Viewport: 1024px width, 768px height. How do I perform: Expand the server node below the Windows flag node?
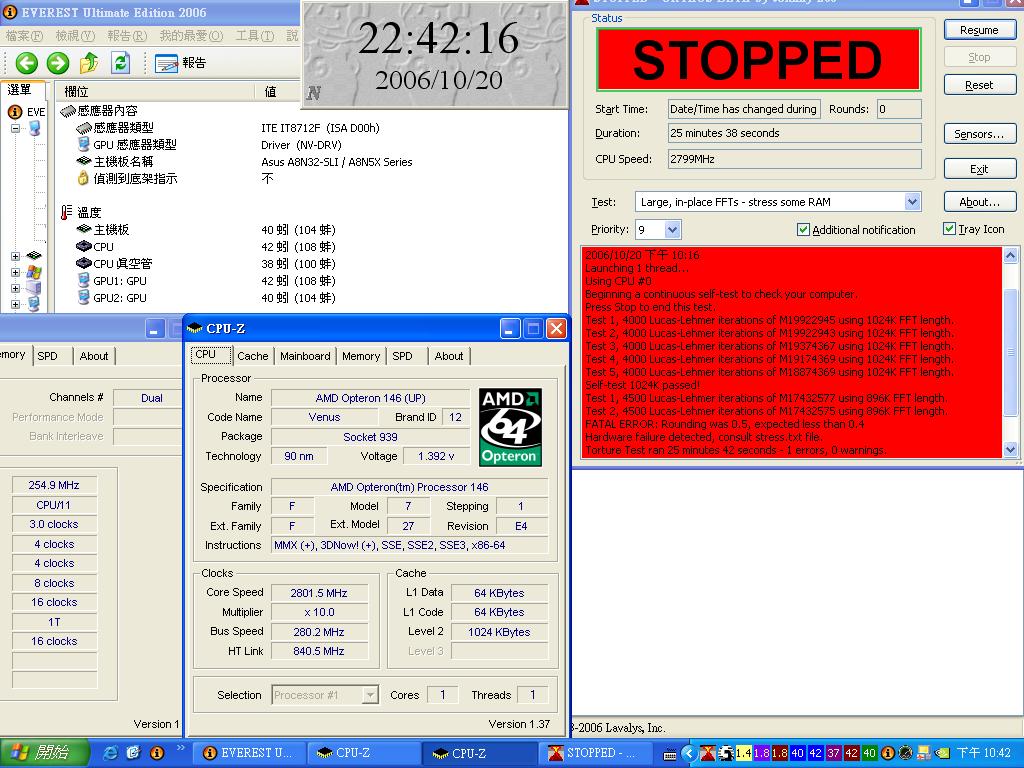pyautogui.click(x=15, y=288)
